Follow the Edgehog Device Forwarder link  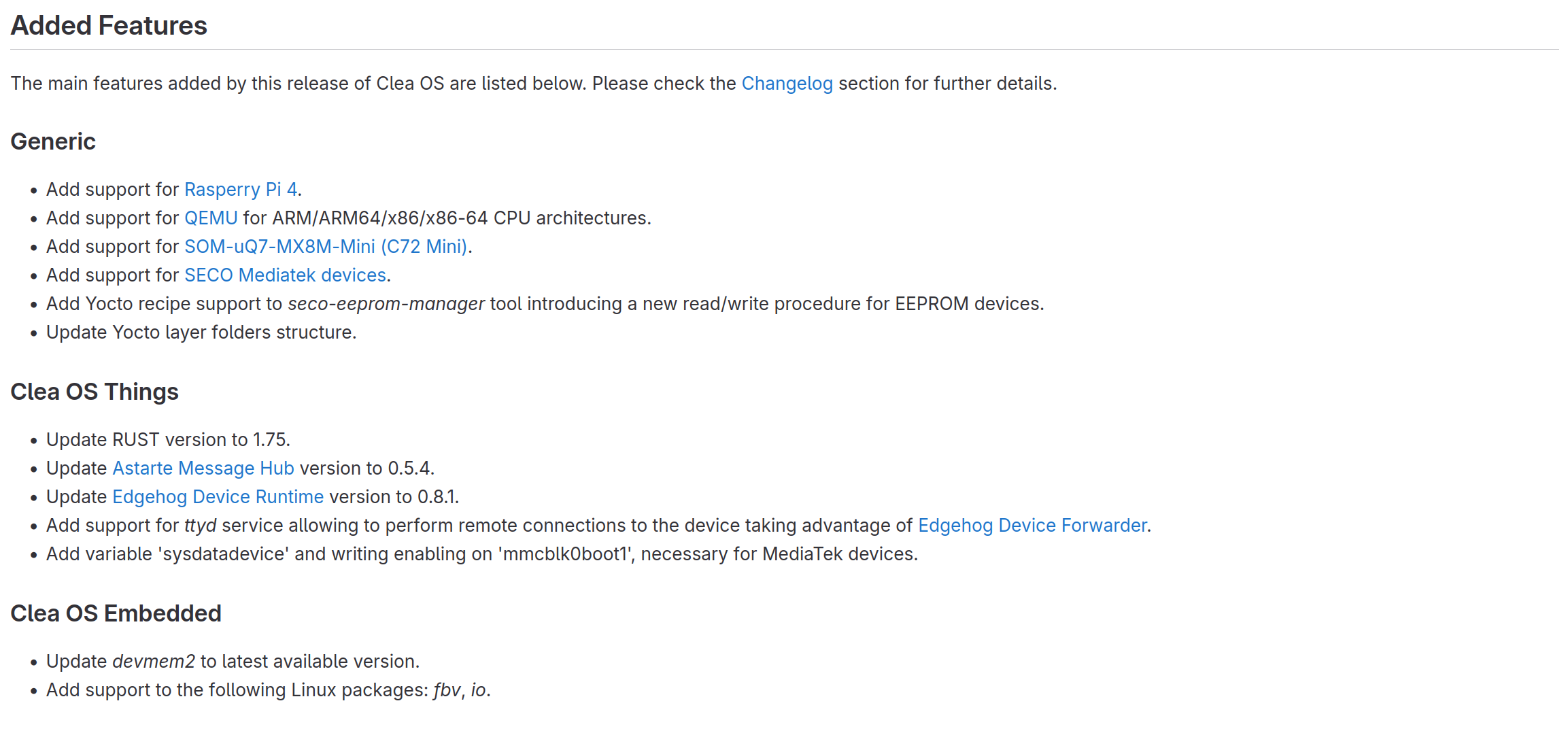coord(1032,526)
